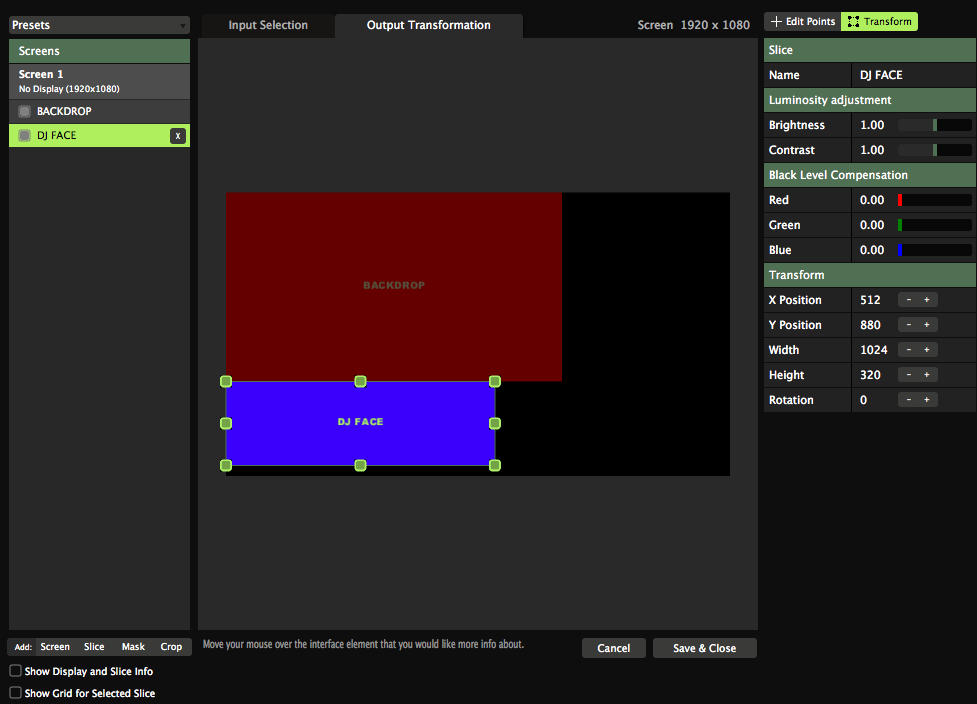
Task: Click the DJ FACE slice icon in list
Action: (x=24, y=136)
